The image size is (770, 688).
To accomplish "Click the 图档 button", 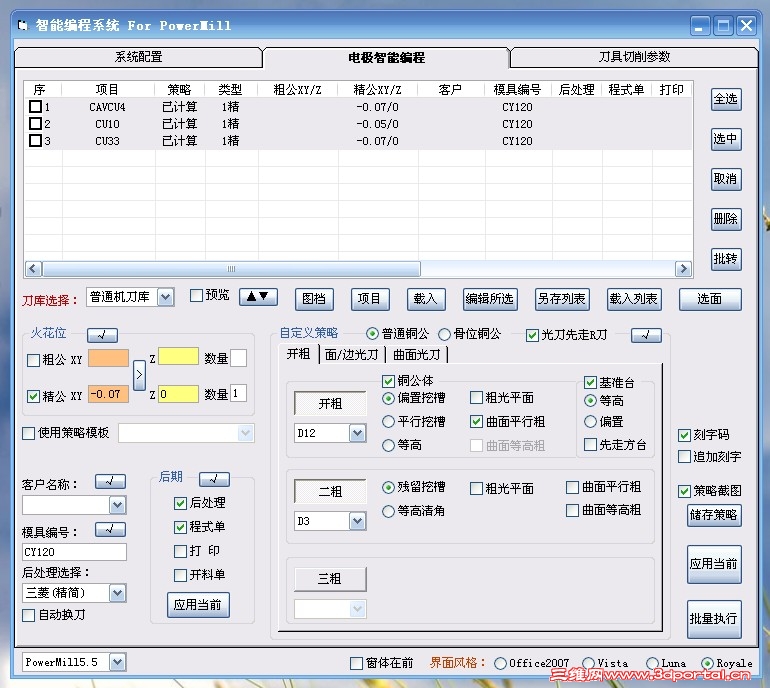I will pos(314,299).
